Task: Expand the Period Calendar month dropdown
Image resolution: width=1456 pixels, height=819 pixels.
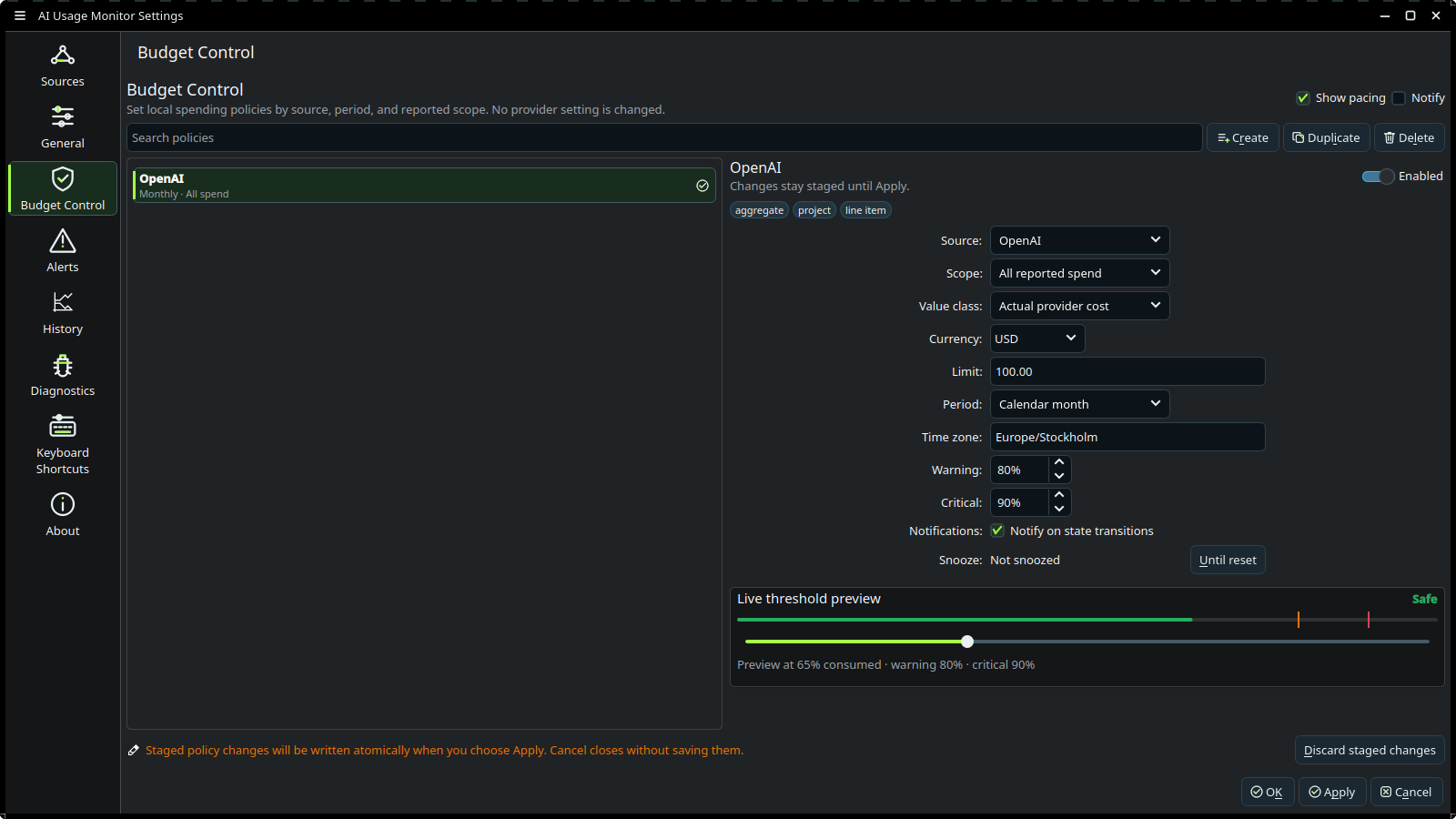Action: pyautogui.click(x=1079, y=404)
